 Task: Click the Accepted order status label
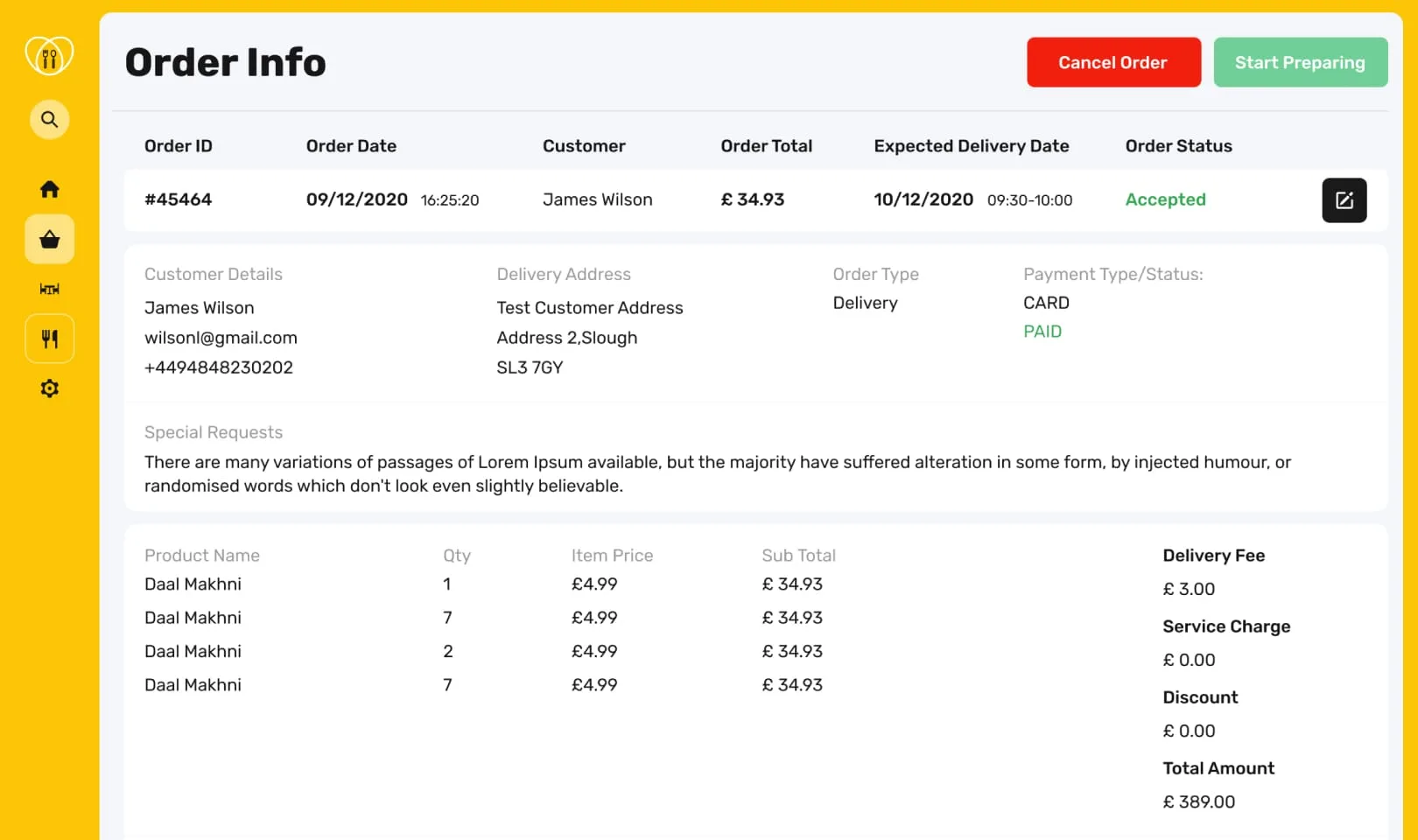(1165, 199)
